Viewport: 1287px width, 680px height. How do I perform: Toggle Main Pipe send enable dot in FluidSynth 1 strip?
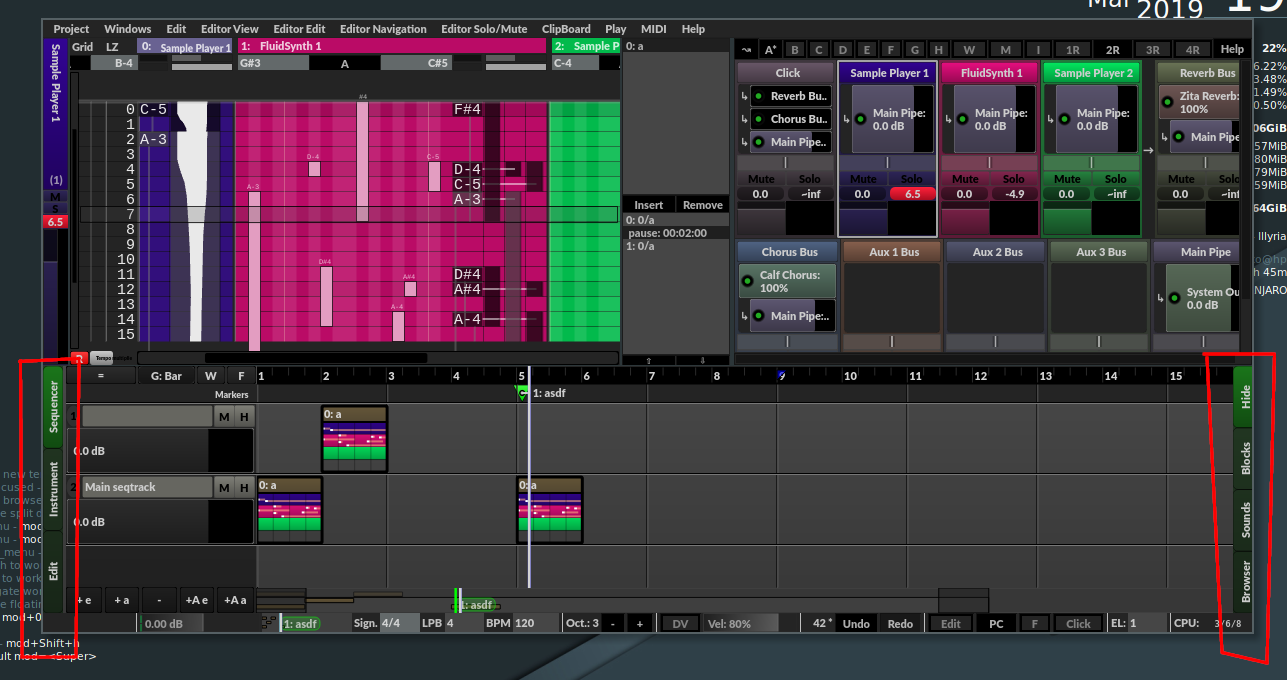click(x=962, y=119)
